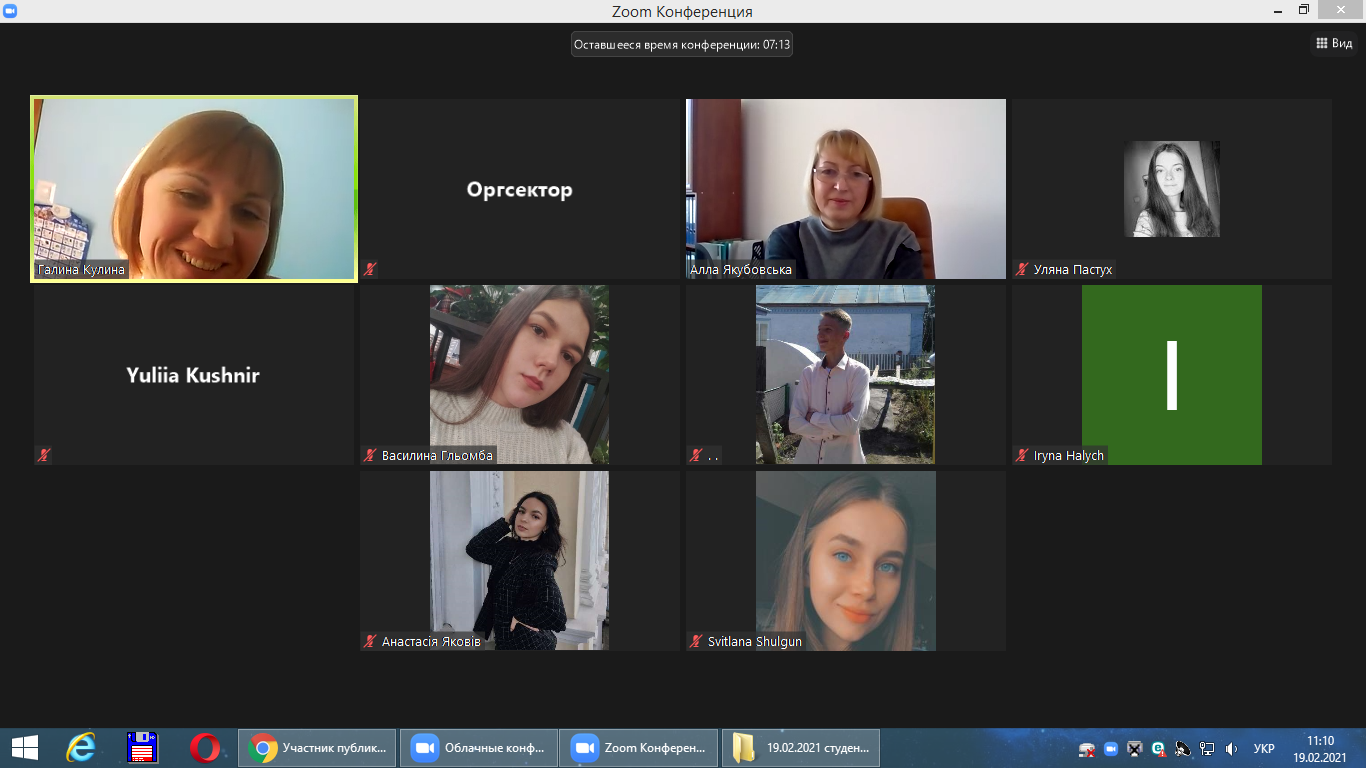1366x768 pixels.
Task: Launch Internet Explorer from taskbar
Action: (80, 747)
